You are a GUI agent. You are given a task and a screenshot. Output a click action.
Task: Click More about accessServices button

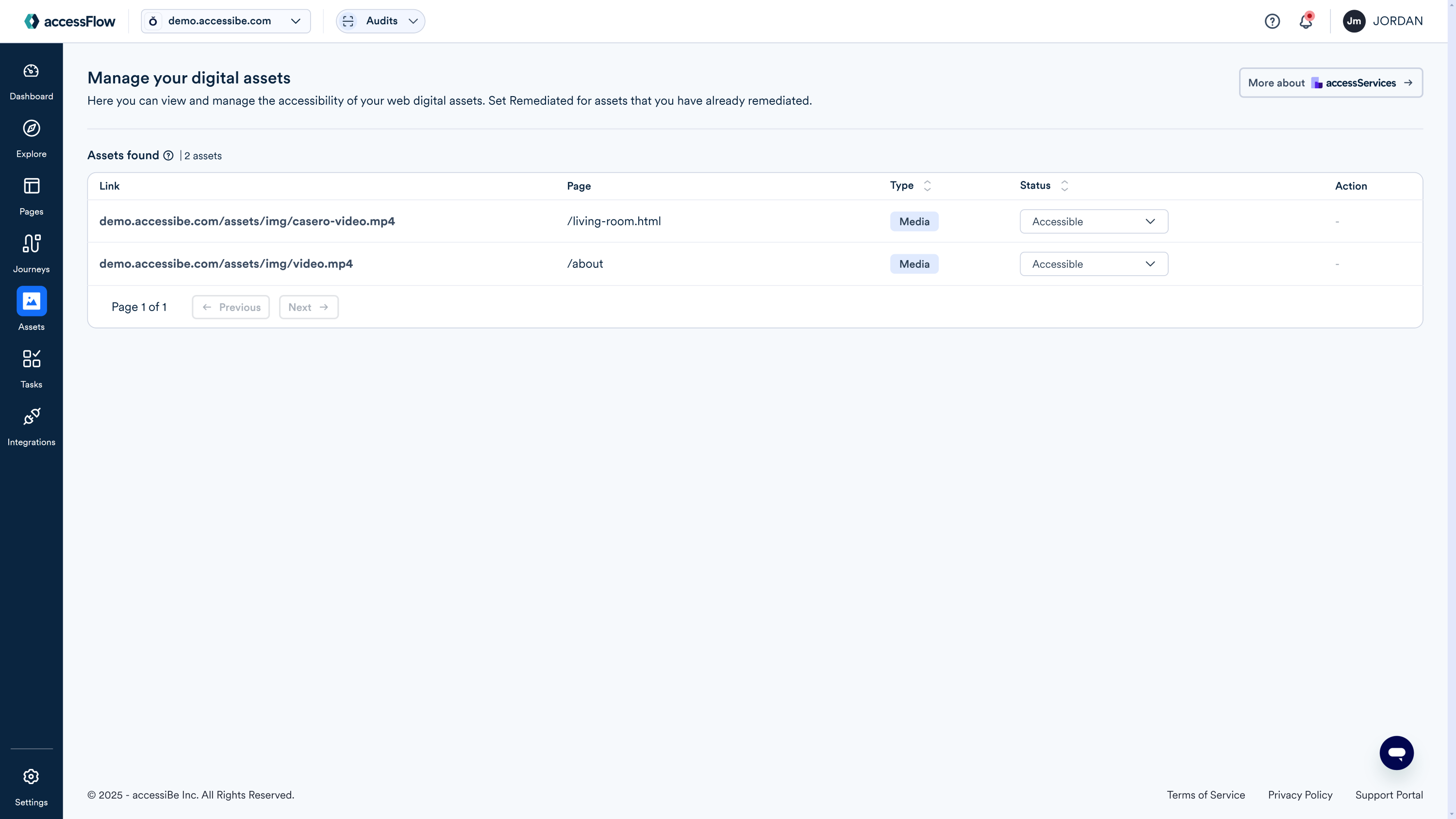click(1330, 82)
